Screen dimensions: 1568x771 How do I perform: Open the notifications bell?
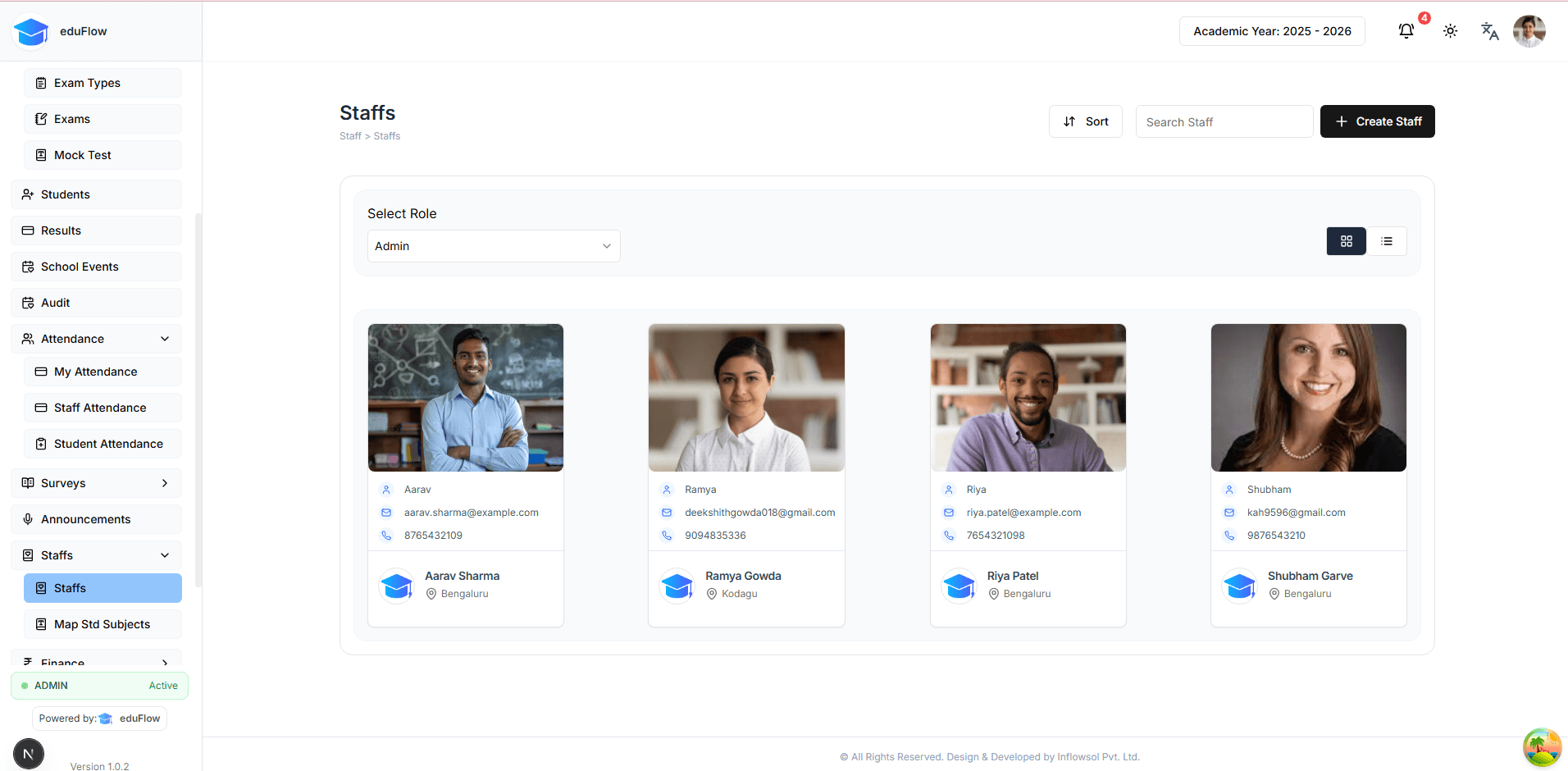coord(1406,31)
